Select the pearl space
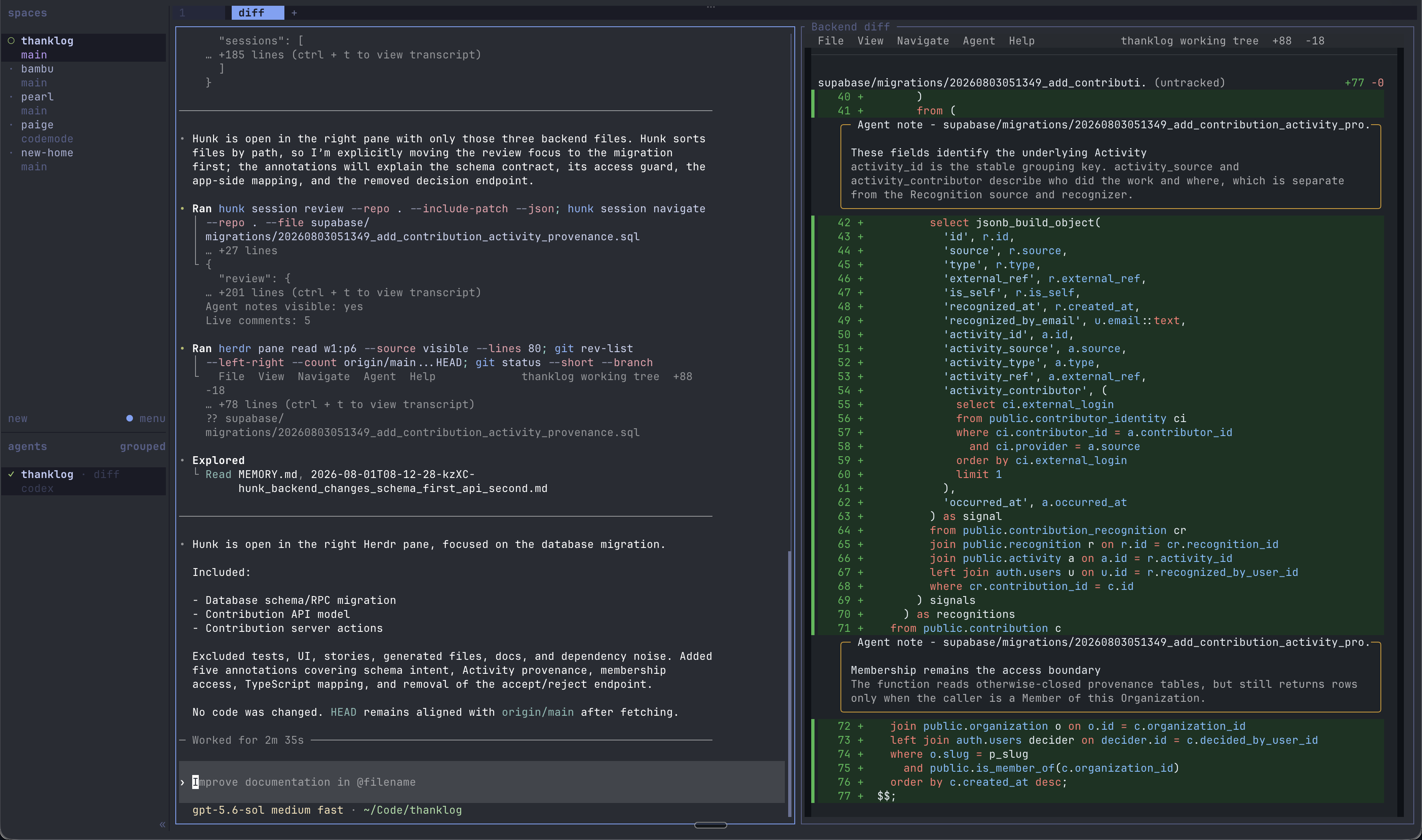This screenshot has height=840, width=1422. [x=37, y=97]
